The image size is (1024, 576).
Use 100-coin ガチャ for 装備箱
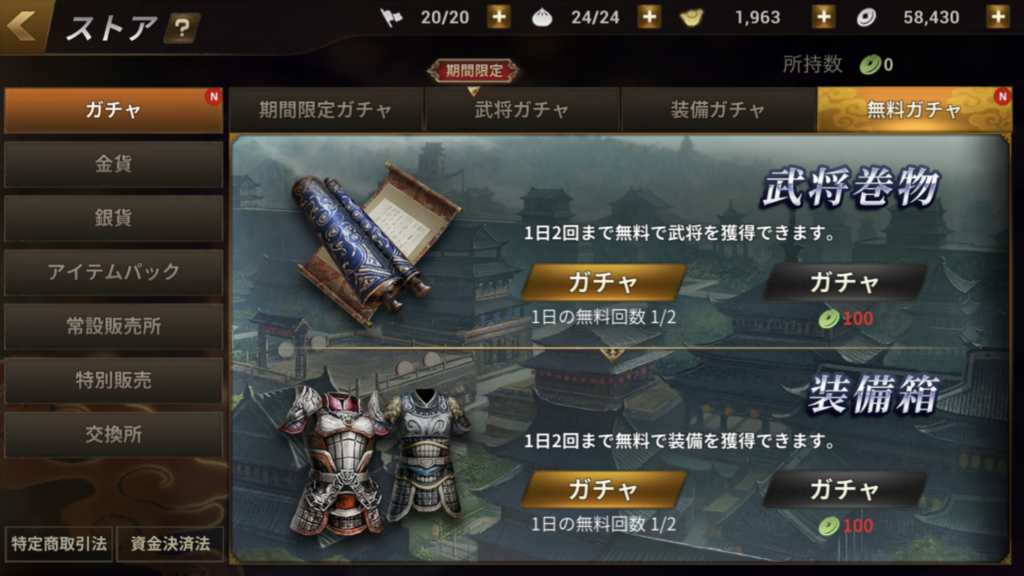(x=845, y=489)
